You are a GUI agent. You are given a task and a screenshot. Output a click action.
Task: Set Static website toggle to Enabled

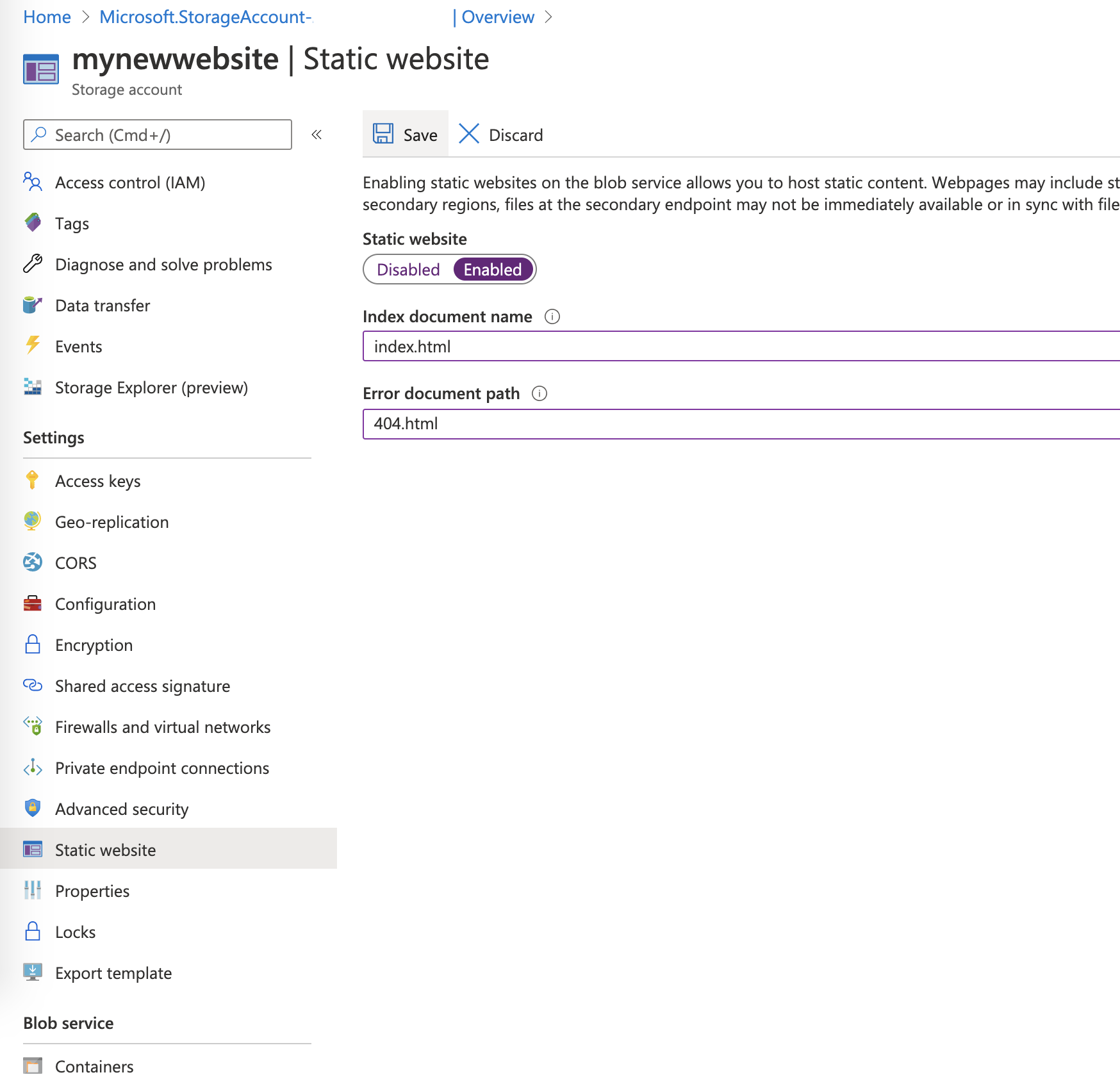493,270
